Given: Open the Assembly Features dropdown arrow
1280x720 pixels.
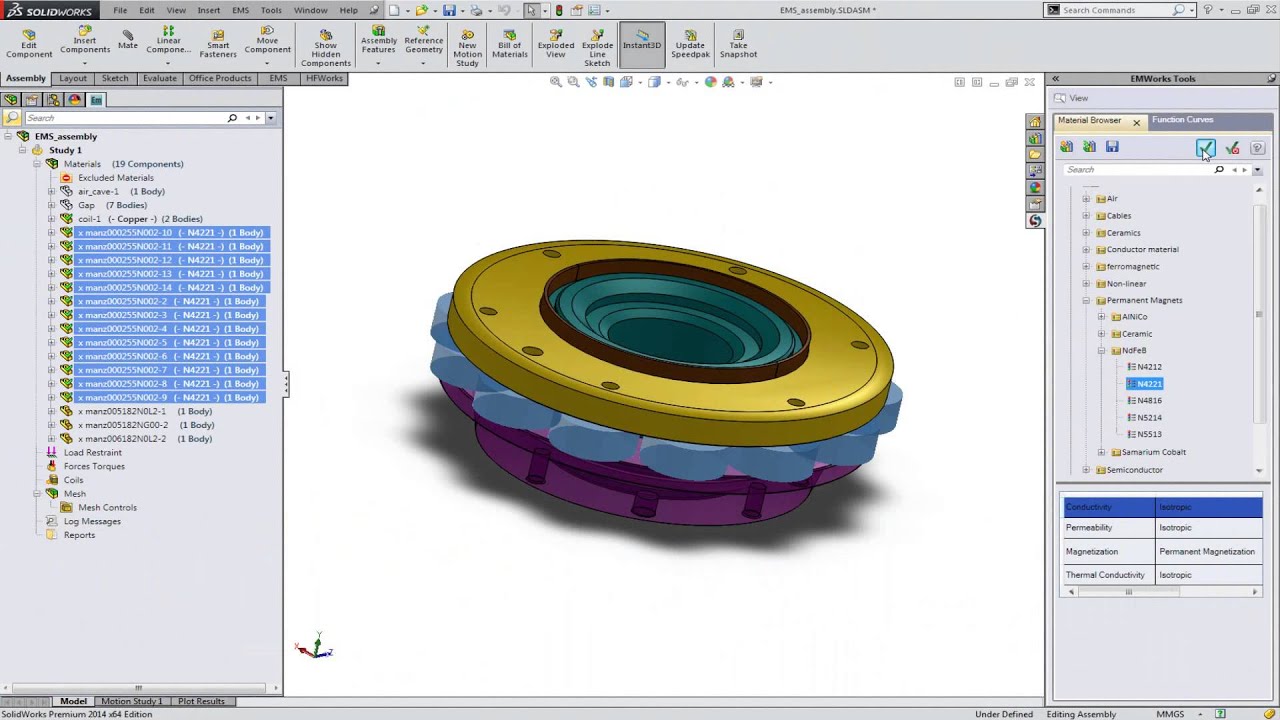Looking at the screenshot, I should [378, 64].
